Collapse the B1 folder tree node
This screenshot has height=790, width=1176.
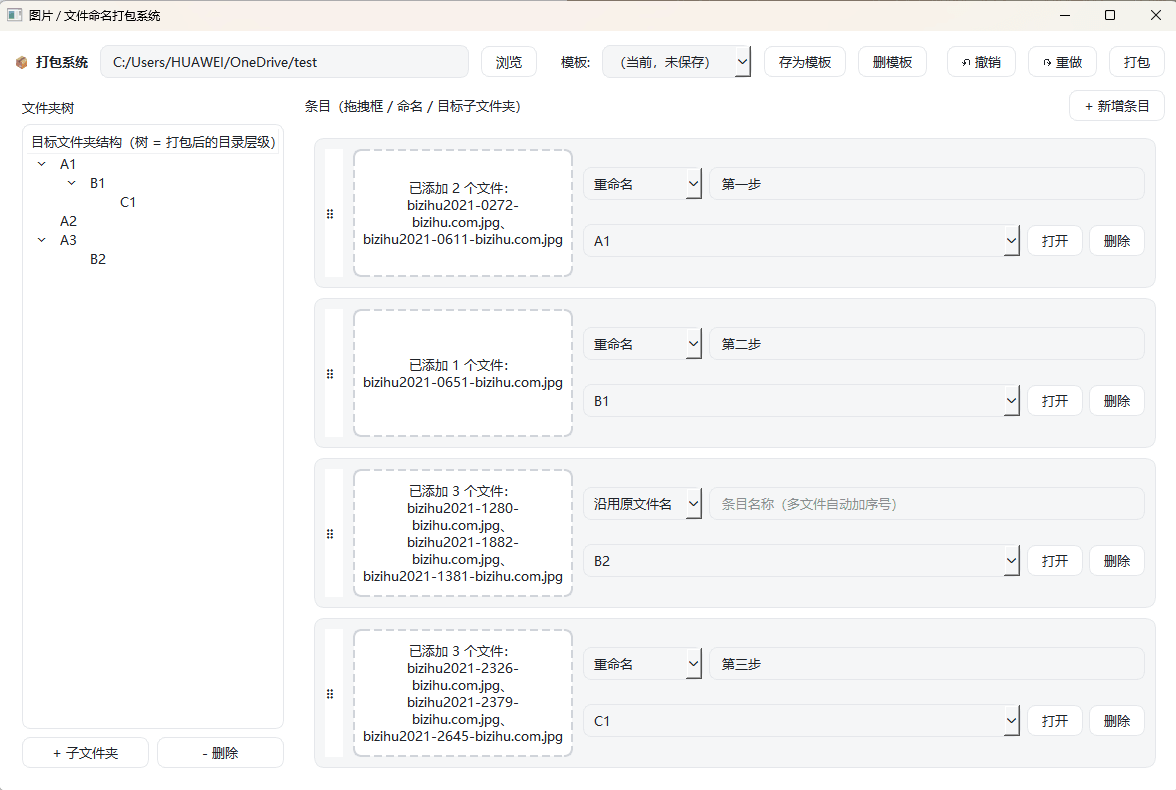click(x=71, y=182)
